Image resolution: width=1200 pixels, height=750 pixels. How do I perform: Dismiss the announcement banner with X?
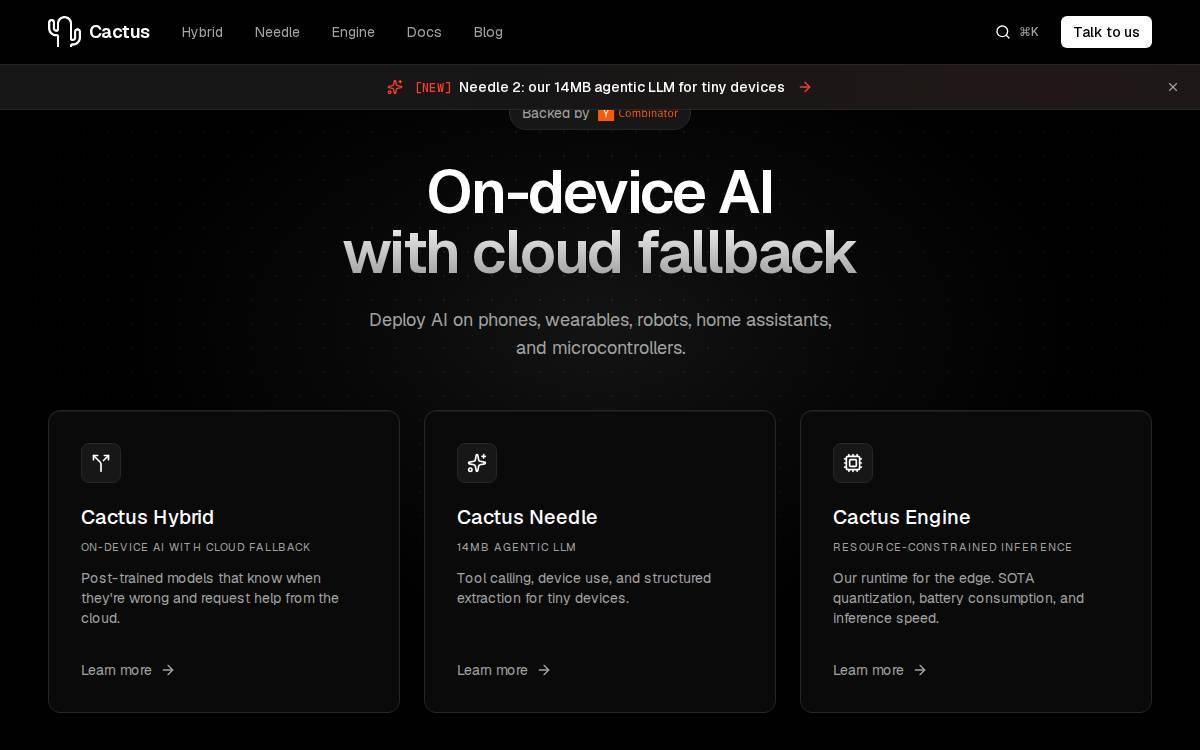1173,87
